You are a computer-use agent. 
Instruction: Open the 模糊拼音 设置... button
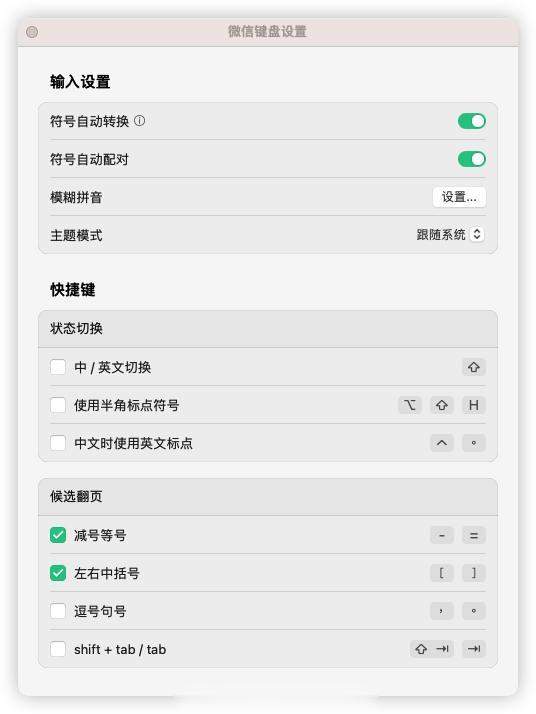pyautogui.click(x=459, y=197)
